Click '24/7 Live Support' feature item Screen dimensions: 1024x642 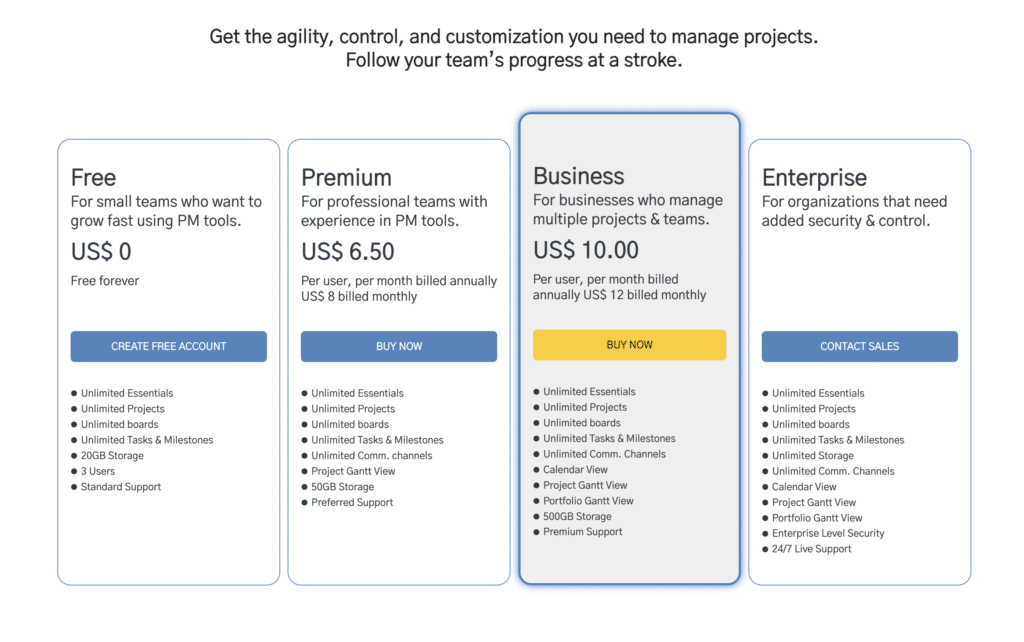[812, 549]
